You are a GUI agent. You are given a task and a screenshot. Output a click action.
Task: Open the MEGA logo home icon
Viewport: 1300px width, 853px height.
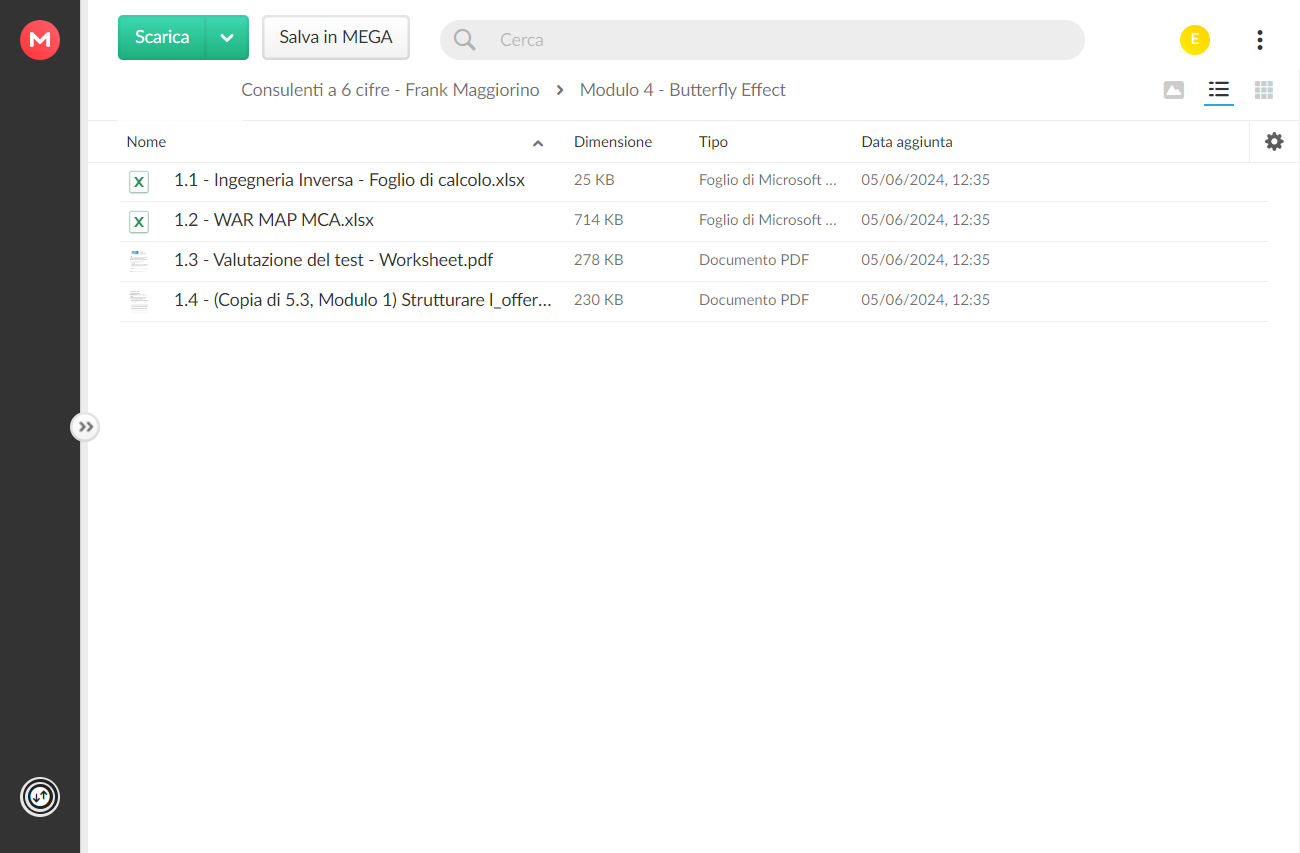[40, 40]
